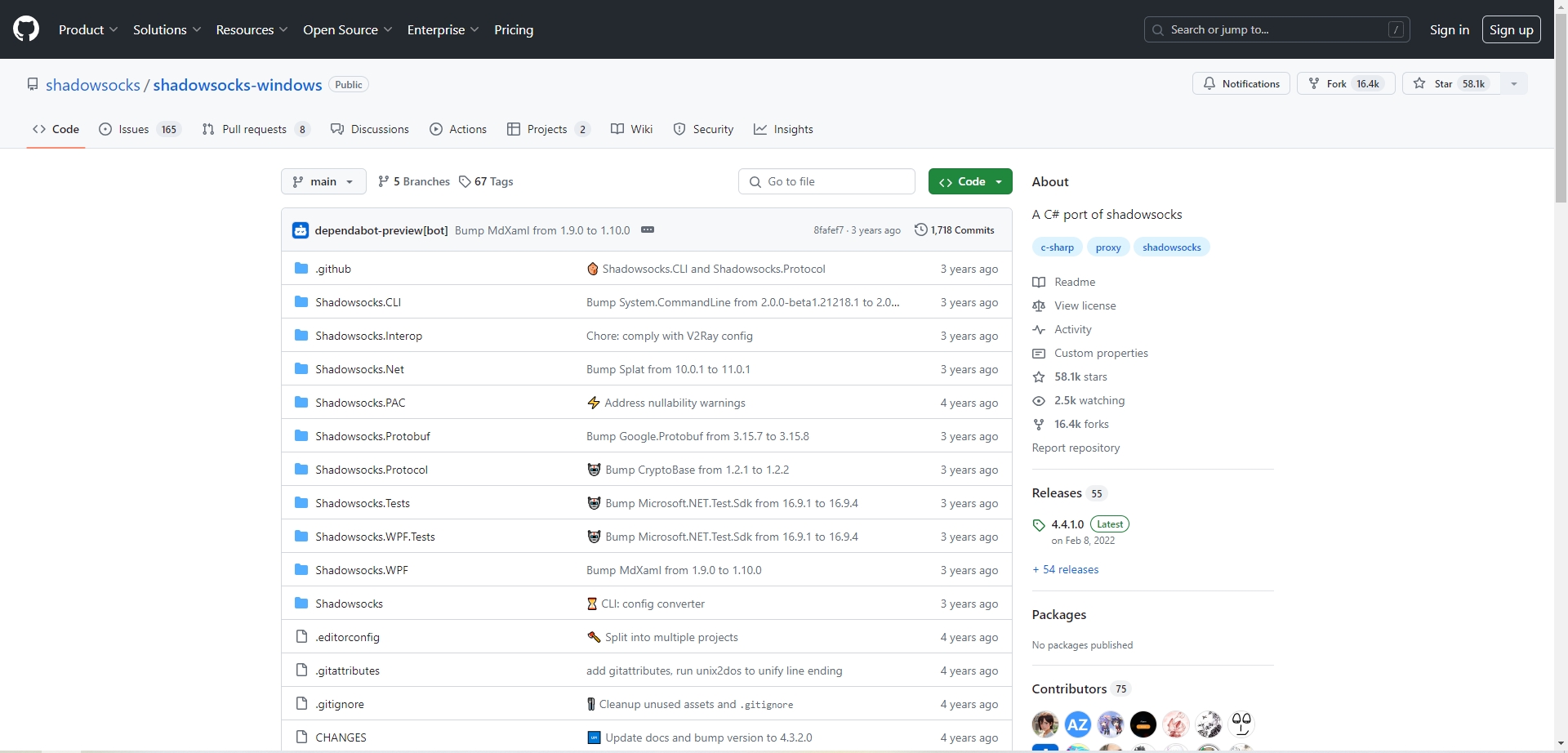1568x753 pixels.
Task: Click the c-sharp topic tag
Action: click(1057, 247)
